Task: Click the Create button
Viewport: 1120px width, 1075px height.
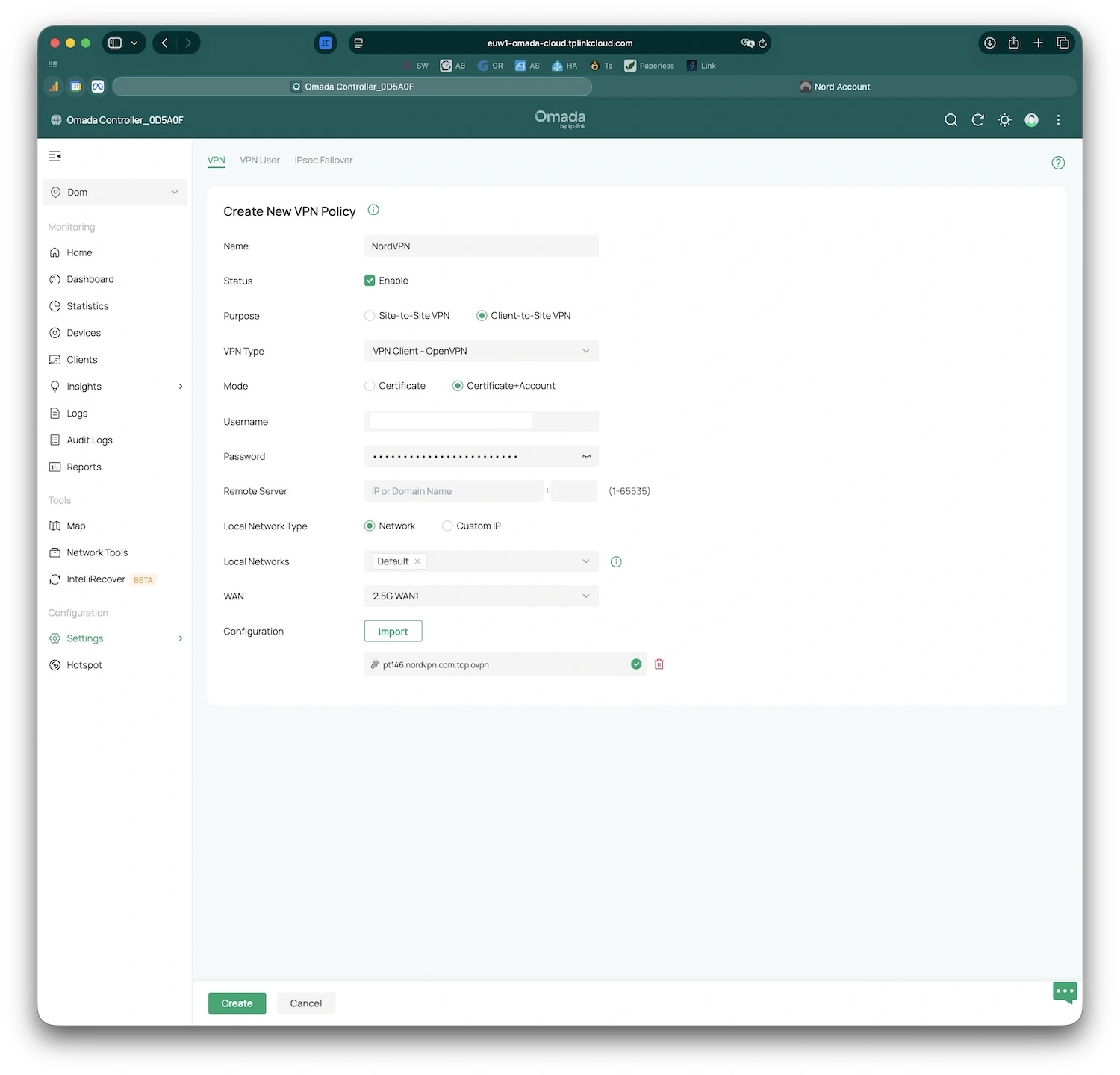Action: 237,1003
